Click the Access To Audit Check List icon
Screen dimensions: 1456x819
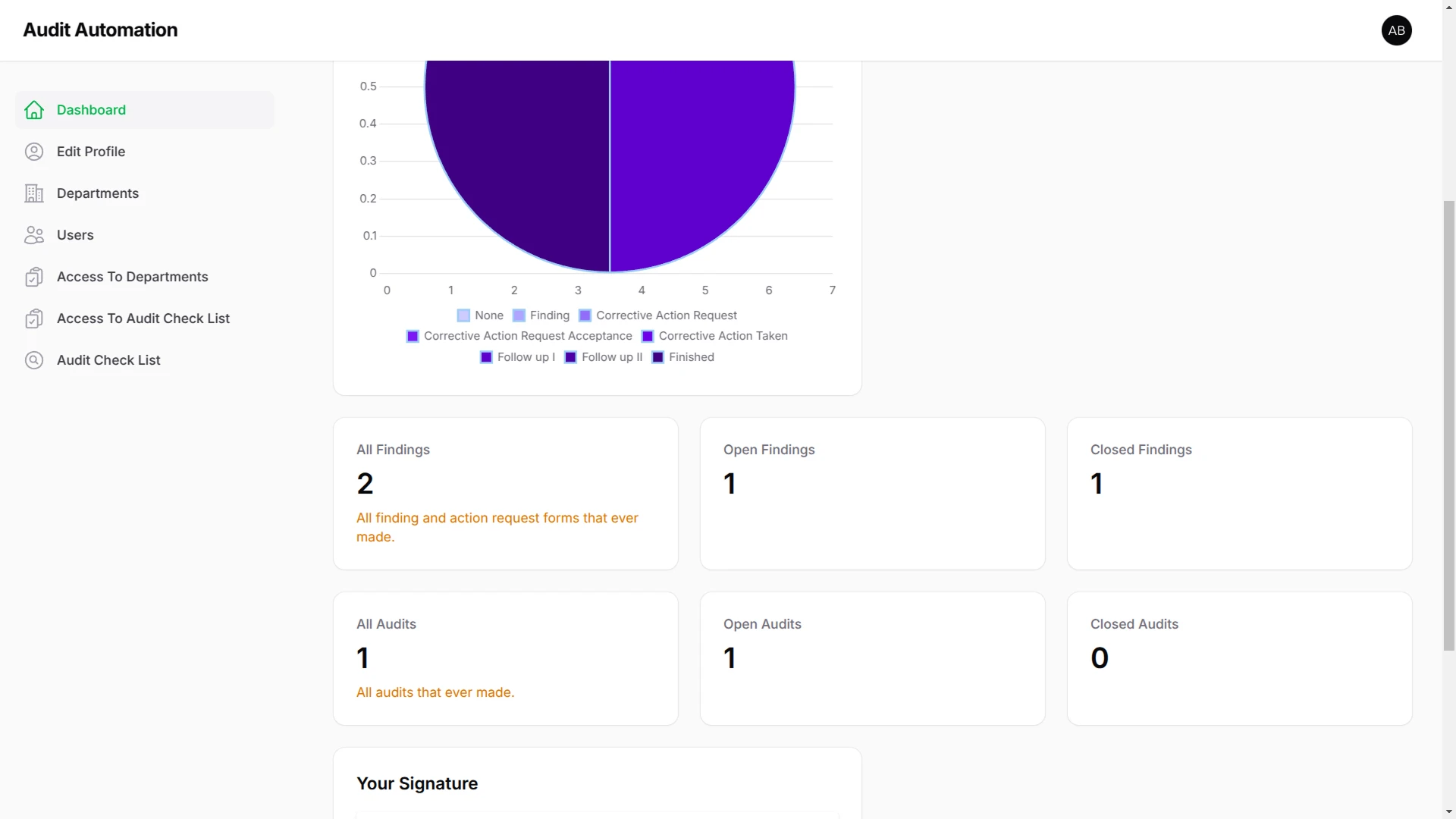pos(34,318)
